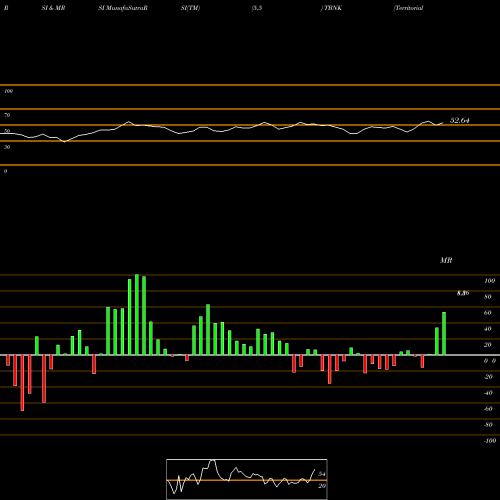Click the RSI axis label 70
The image size is (500, 500).
7,115
